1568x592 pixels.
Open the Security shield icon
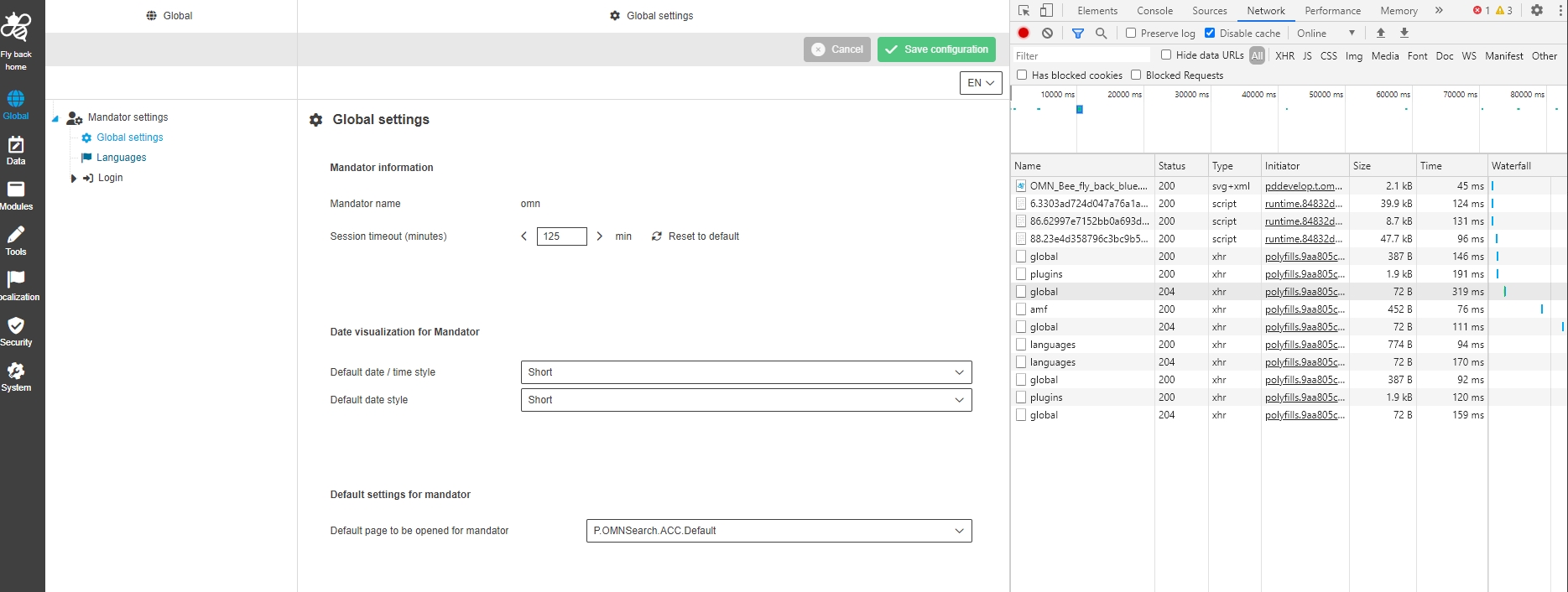click(x=16, y=331)
